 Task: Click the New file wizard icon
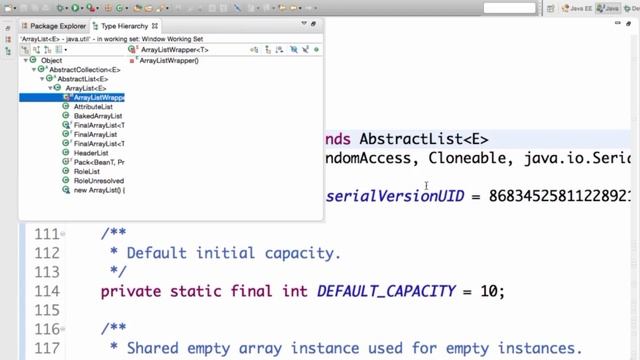(8, 8)
